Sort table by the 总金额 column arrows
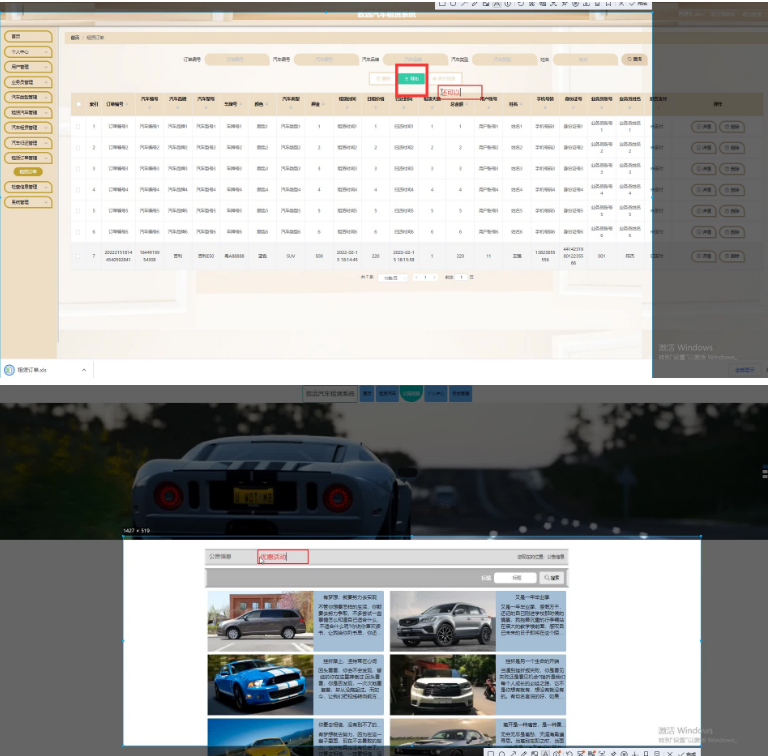Screen dimensions: 768x756 pyautogui.click(x=468, y=104)
